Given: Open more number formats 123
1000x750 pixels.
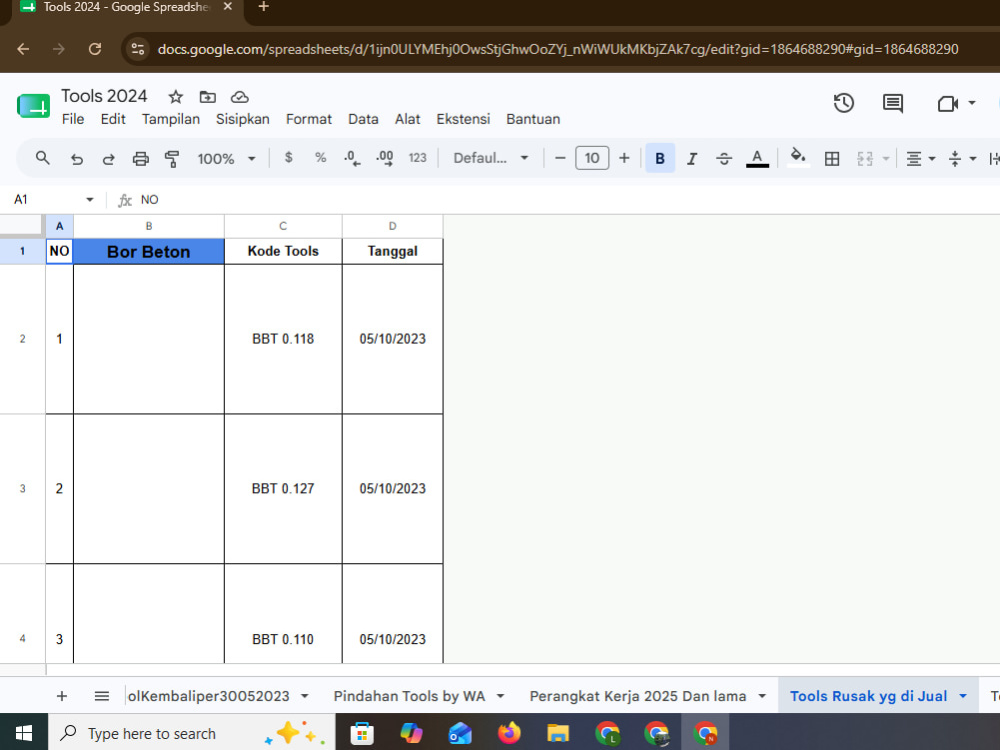Looking at the screenshot, I should pyautogui.click(x=417, y=158).
